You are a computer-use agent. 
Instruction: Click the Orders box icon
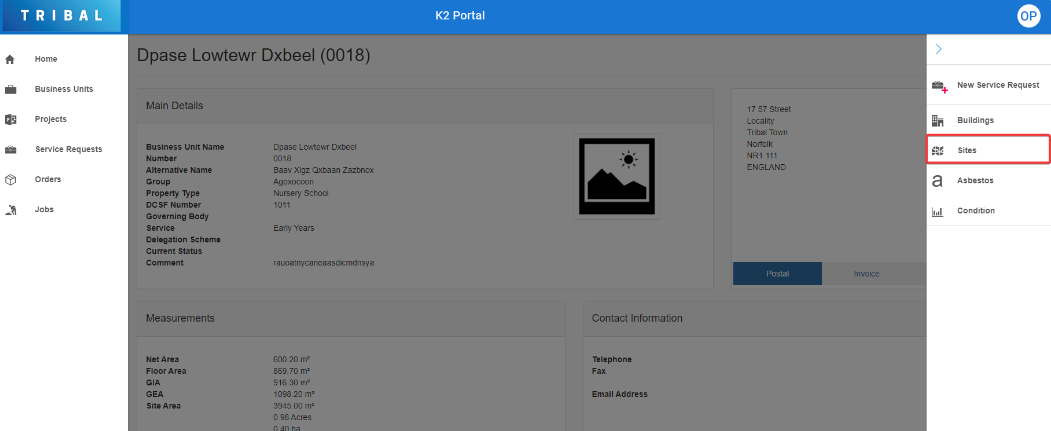(11, 180)
